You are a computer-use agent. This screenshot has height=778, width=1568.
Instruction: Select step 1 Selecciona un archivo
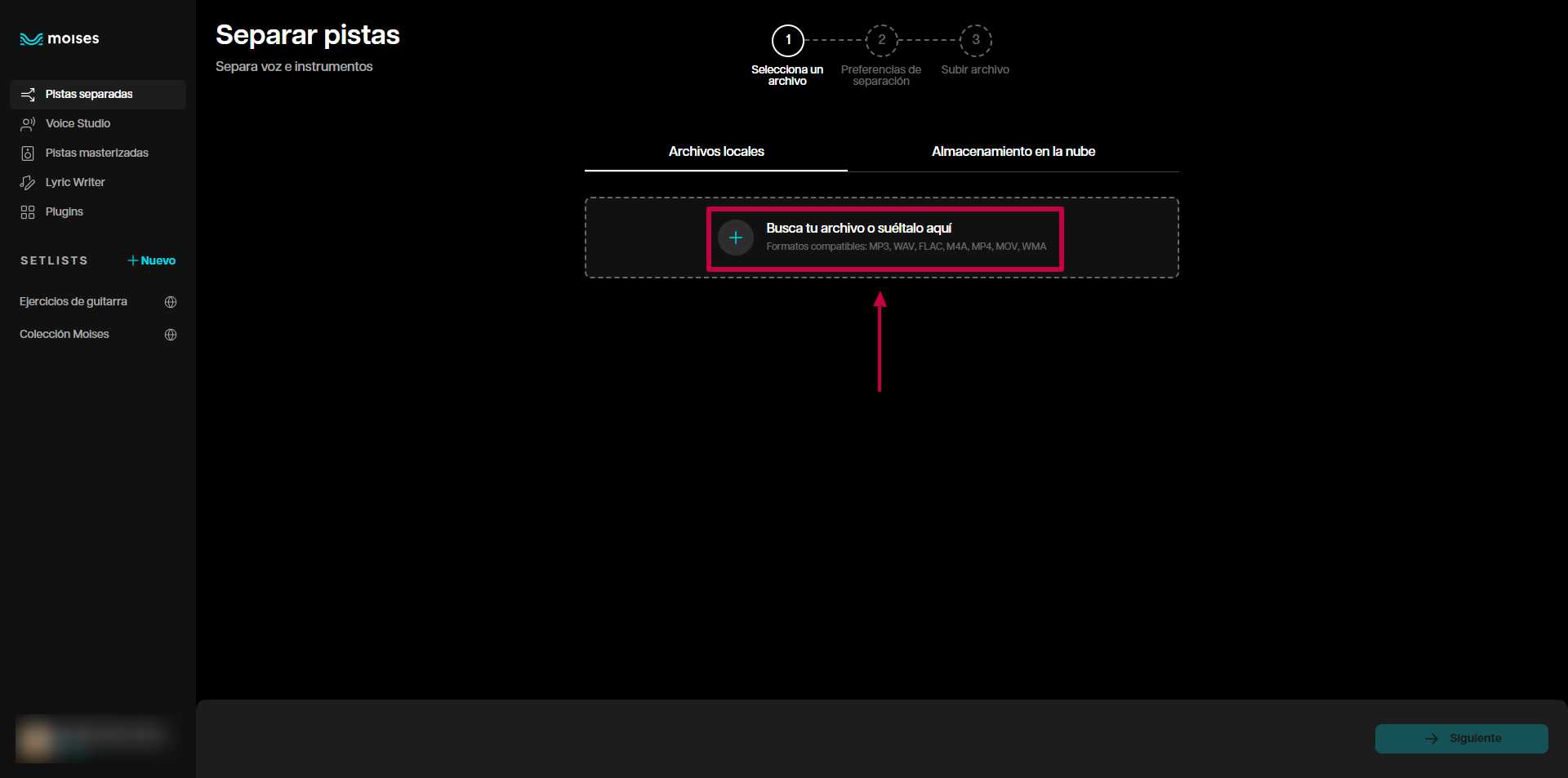[788, 40]
